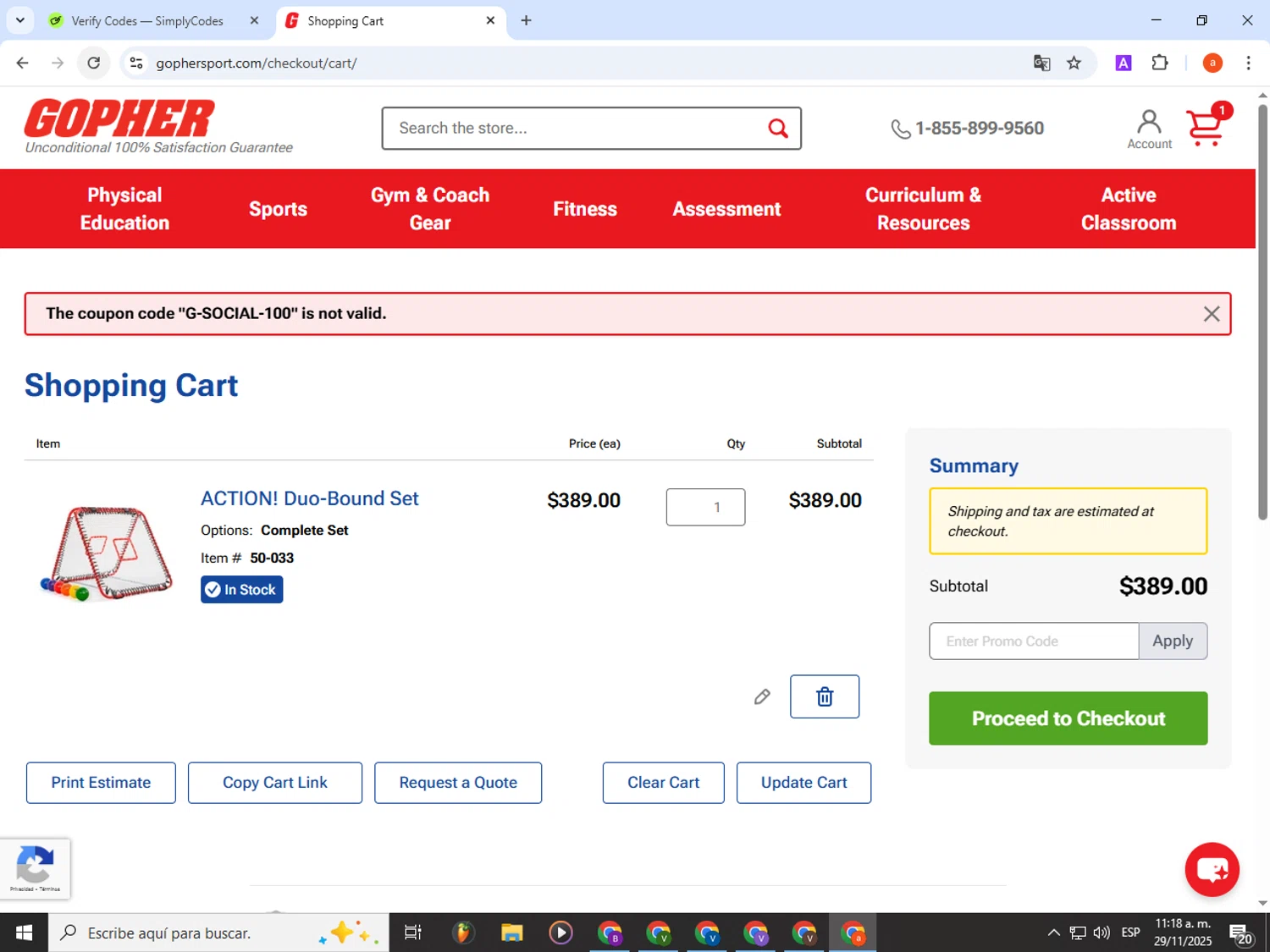The height and width of the screenshot is (952, 1270).
Task: Open the Physical Education menu
Action: [x=124, y=209]
